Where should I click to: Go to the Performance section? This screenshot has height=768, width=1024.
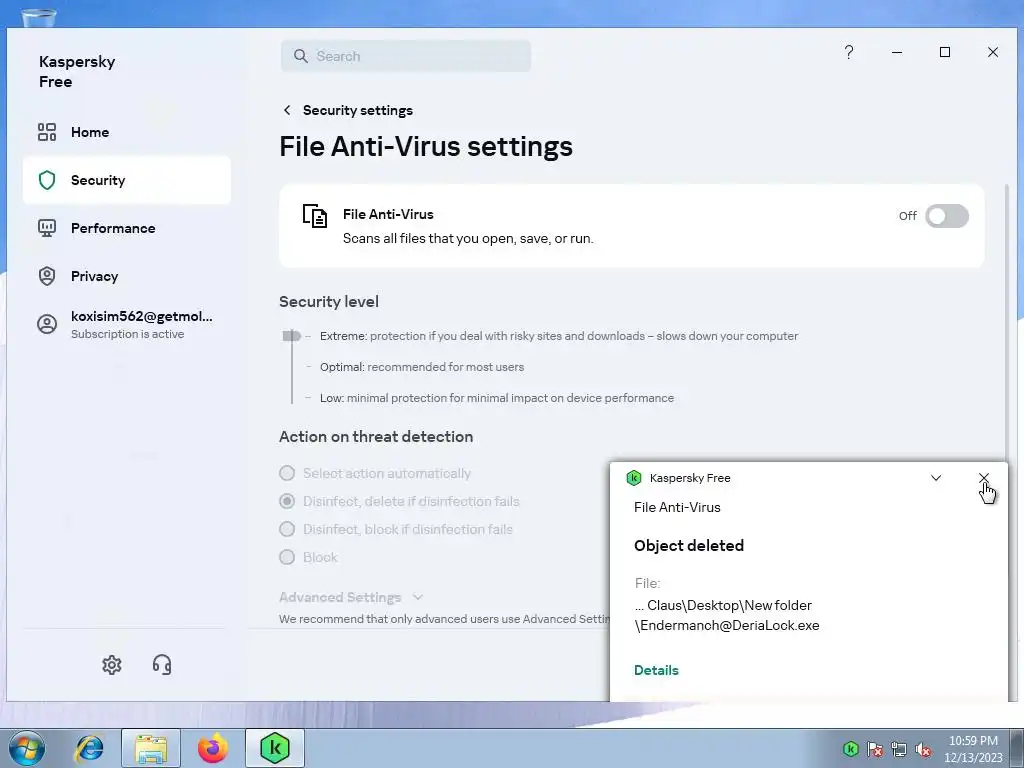point(126,228)
